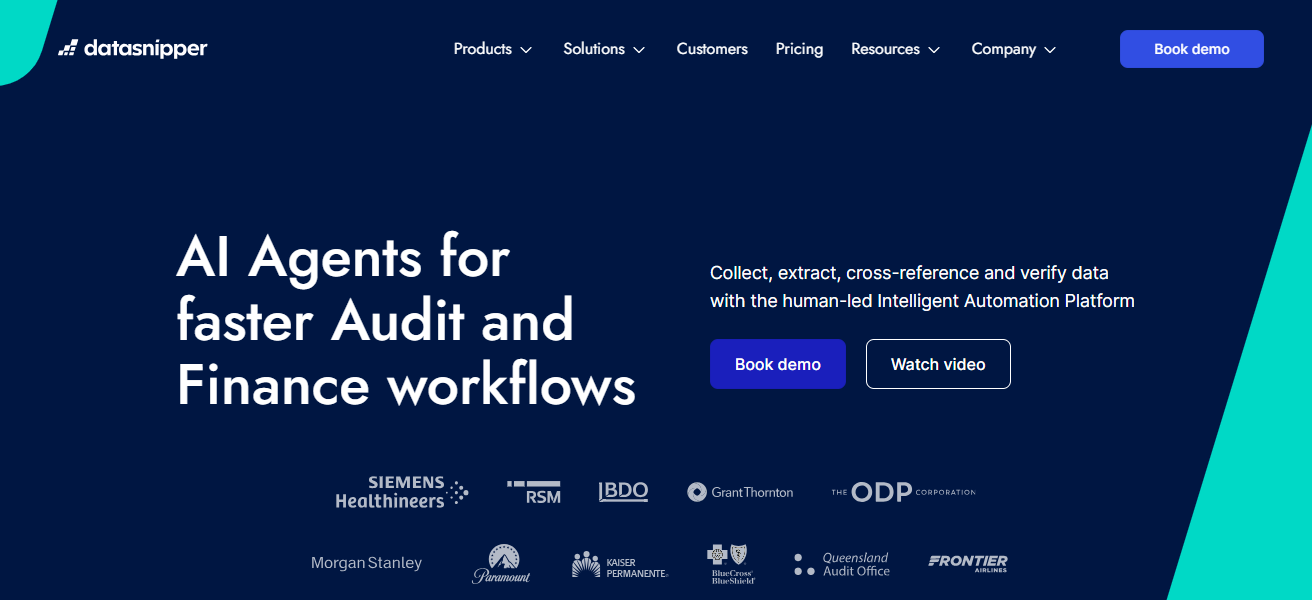The width and height of the screenshot is (1312, 600).
Task: Click the RSM logo
Action: (x=534, y=492)
